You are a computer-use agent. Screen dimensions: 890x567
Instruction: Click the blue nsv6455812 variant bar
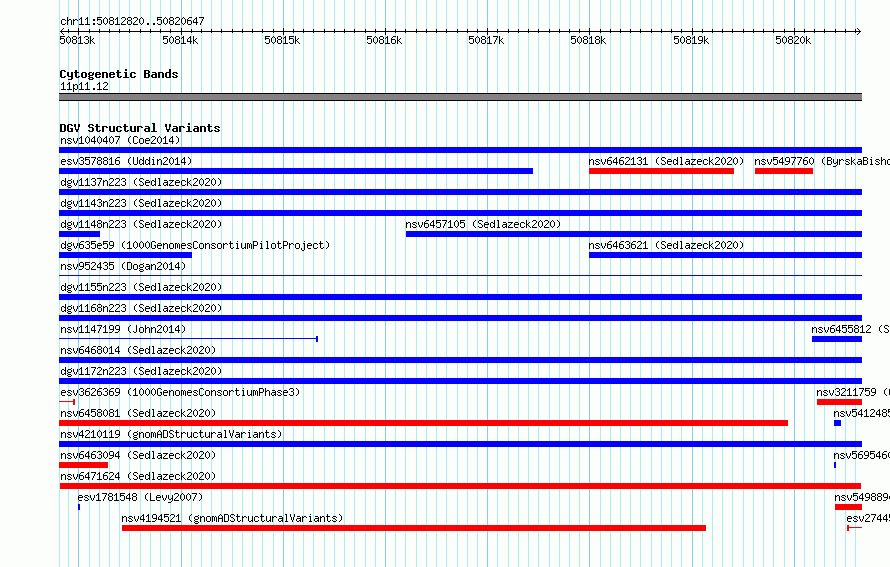click(x=837, y=339)
